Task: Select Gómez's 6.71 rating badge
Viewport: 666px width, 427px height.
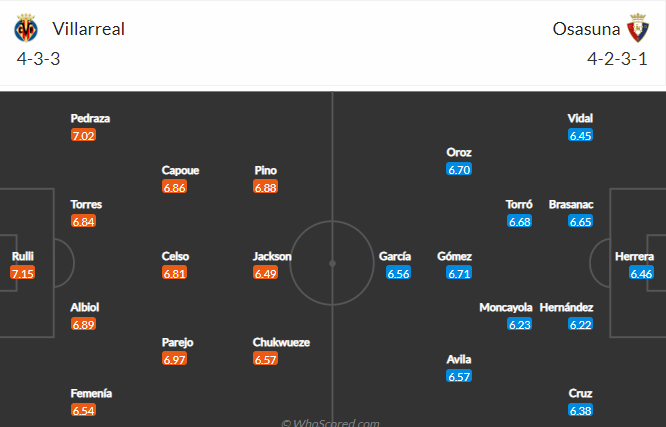Action: point(459,273)
